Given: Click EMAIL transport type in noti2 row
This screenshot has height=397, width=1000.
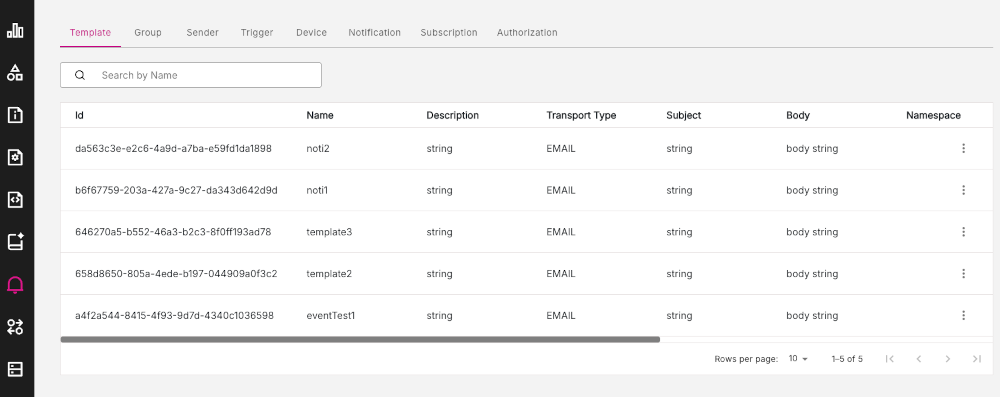Looking at the screenshot, I should coord(561,149).
